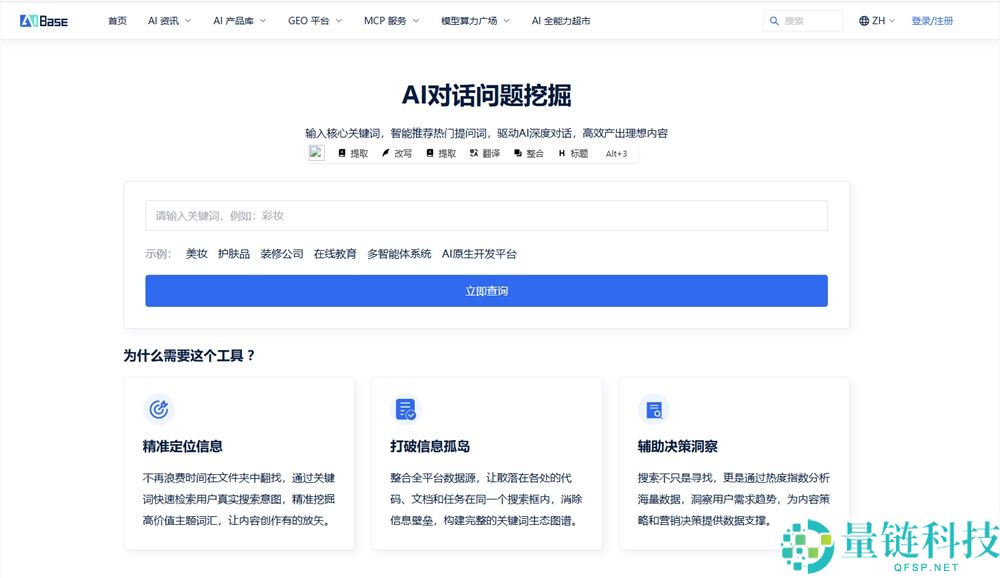Screen dimensions: 1000x578
Task: Open the ZH language selector
Action: click(x=877, y=21)
